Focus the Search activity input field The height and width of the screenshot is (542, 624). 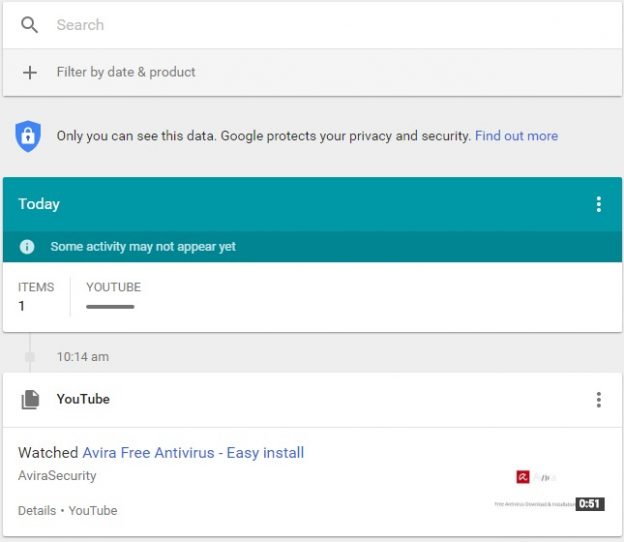tap(312, 25)
